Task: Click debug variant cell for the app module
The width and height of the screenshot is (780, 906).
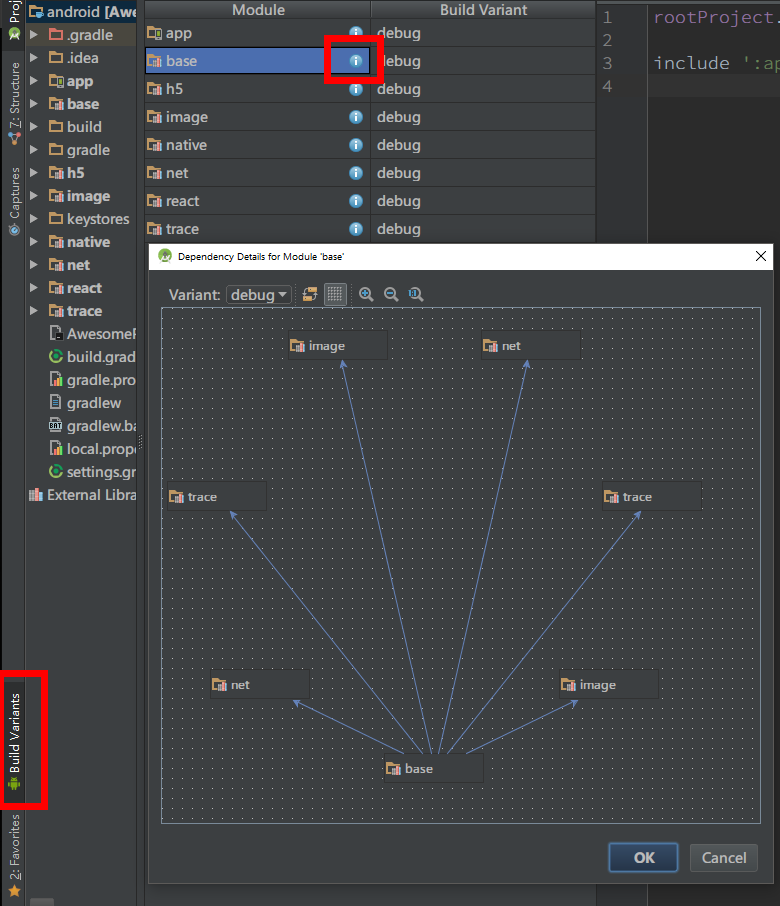Action: tap(483, 33)
